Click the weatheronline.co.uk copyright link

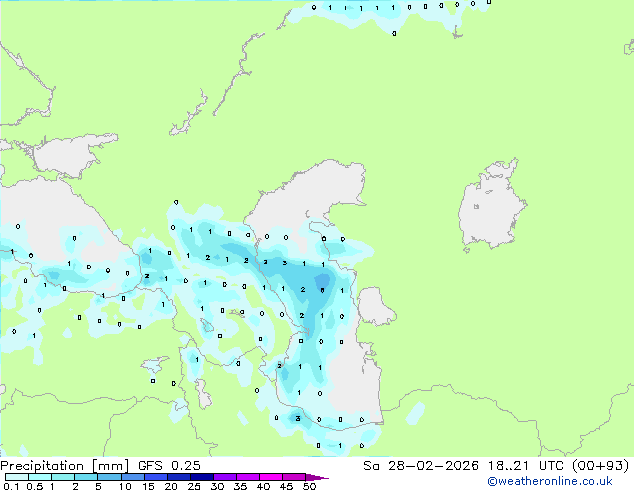click(x=550, y=481)
